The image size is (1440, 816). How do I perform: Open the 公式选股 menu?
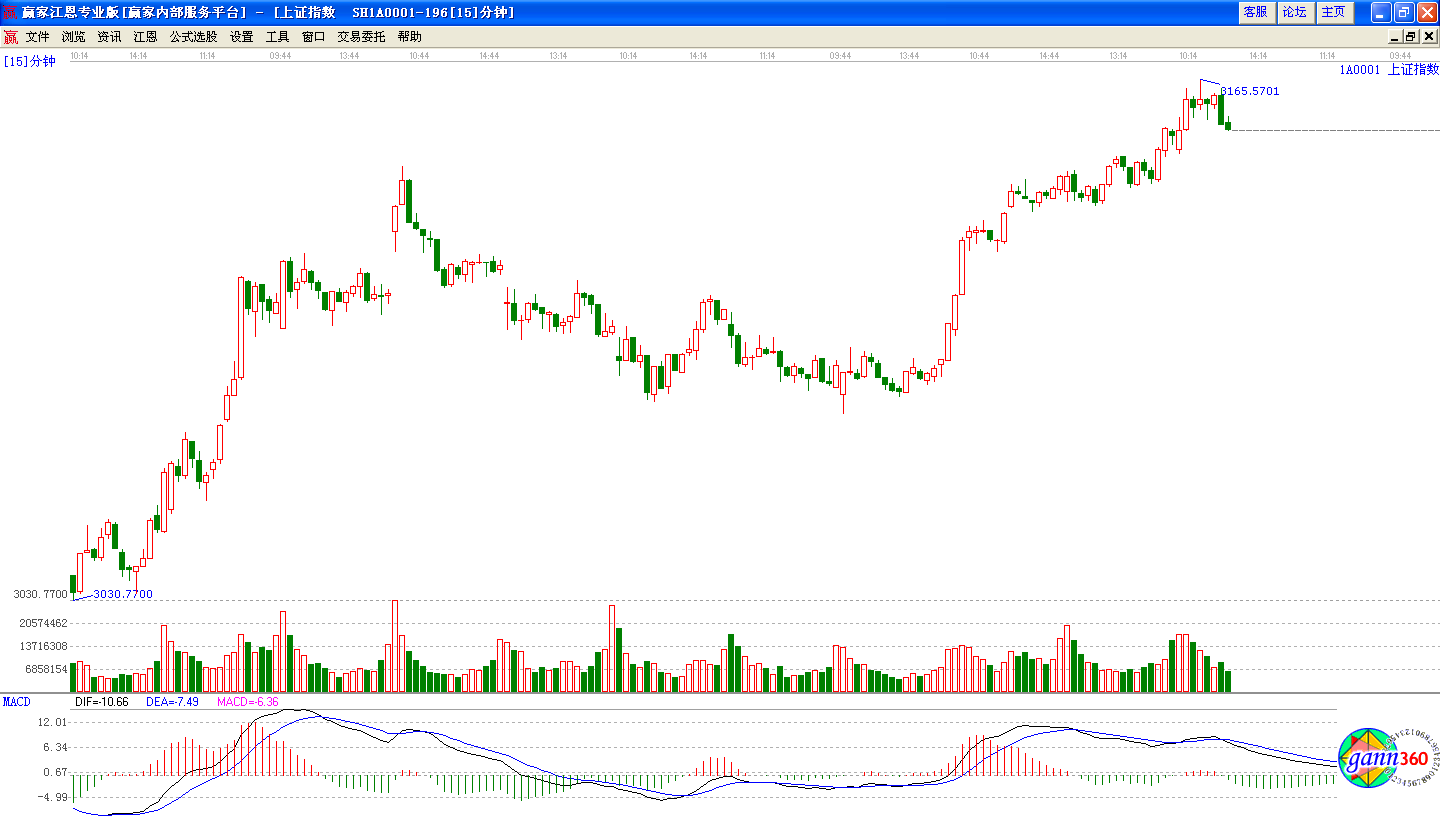193,37
